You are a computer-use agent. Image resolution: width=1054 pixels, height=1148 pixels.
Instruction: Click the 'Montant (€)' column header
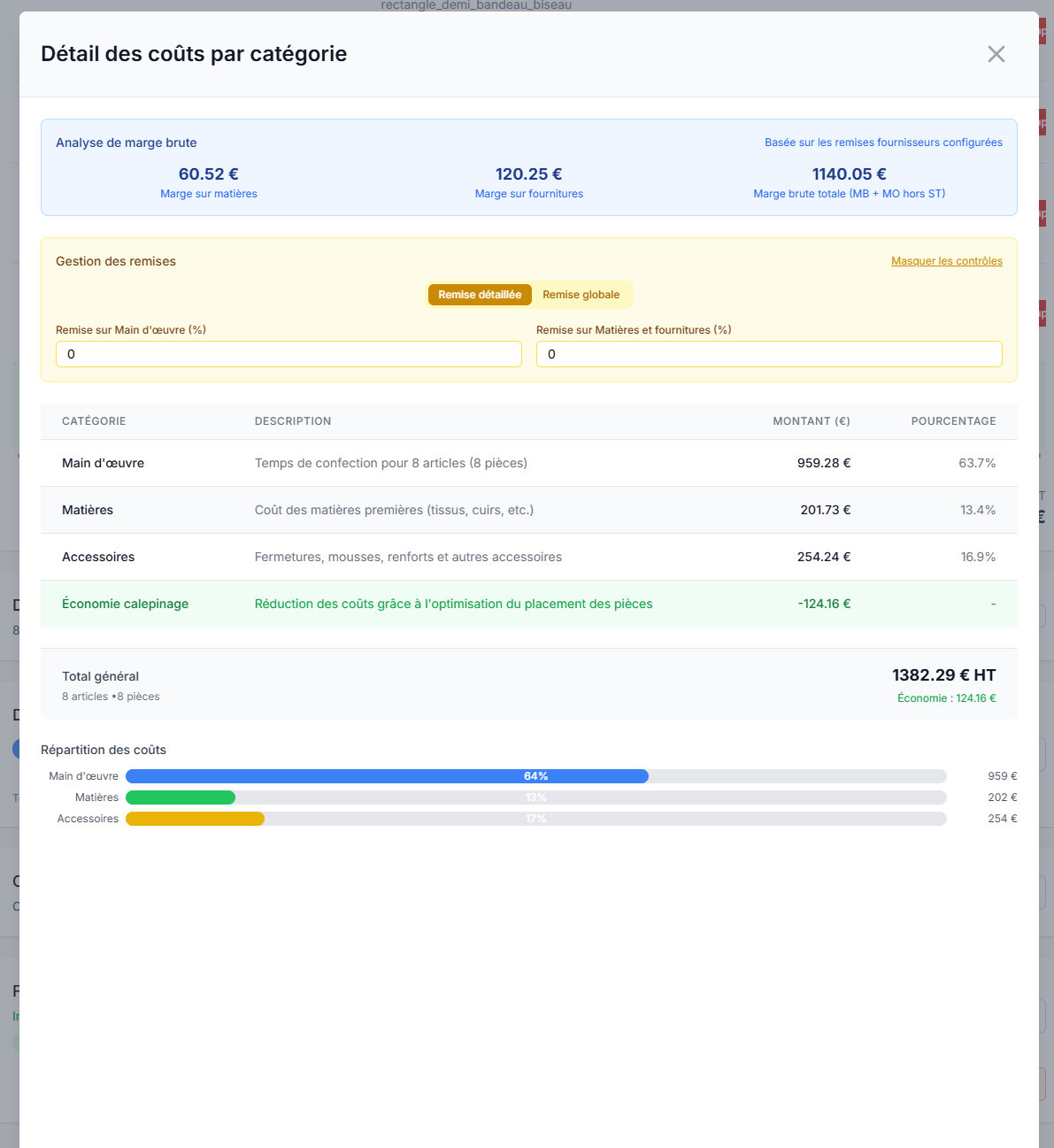(x=811, y=421)
